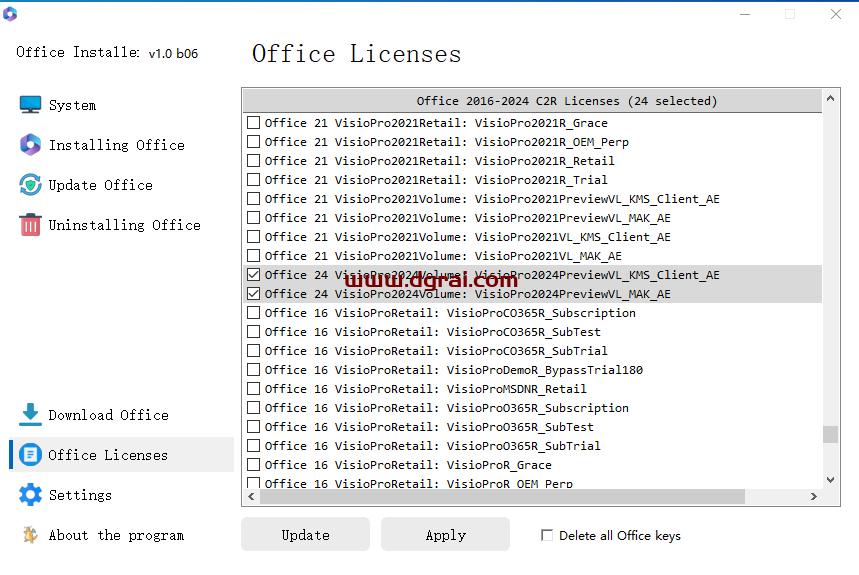Check VisioProCO365R_Subscription checkbox
Viewport: 859px width, 575px height.
pos(253,313)
